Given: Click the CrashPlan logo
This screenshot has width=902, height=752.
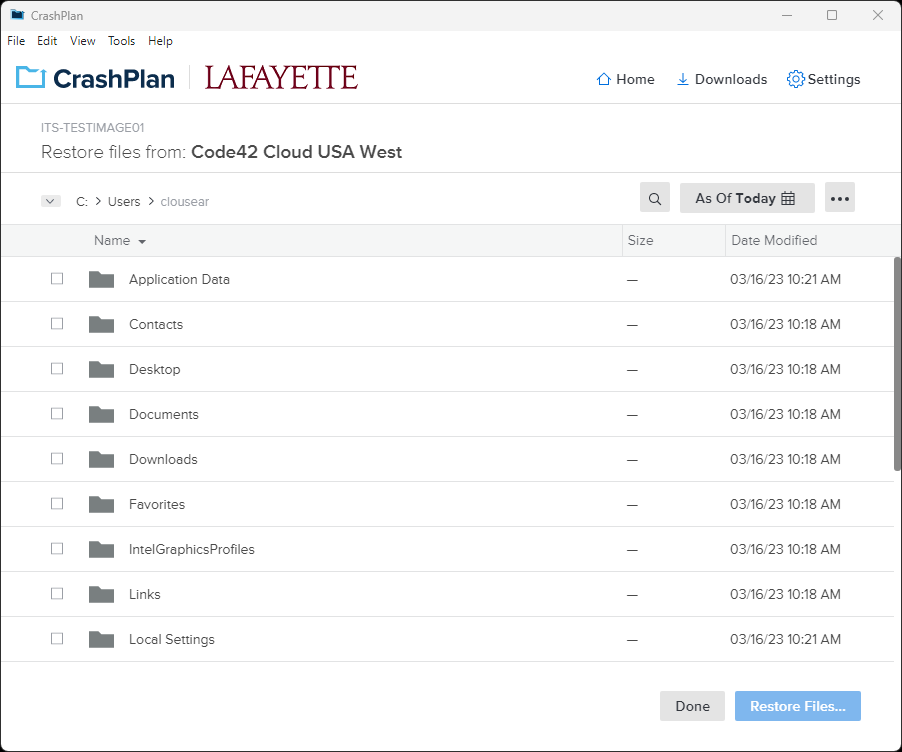Looking at the screenshot, I should 95,78.
